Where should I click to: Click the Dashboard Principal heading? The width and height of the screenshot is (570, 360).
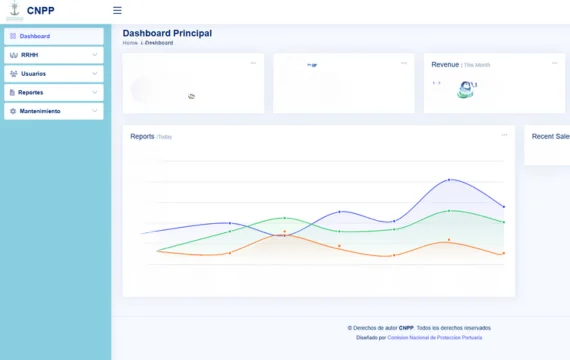(x=167, y=33)
